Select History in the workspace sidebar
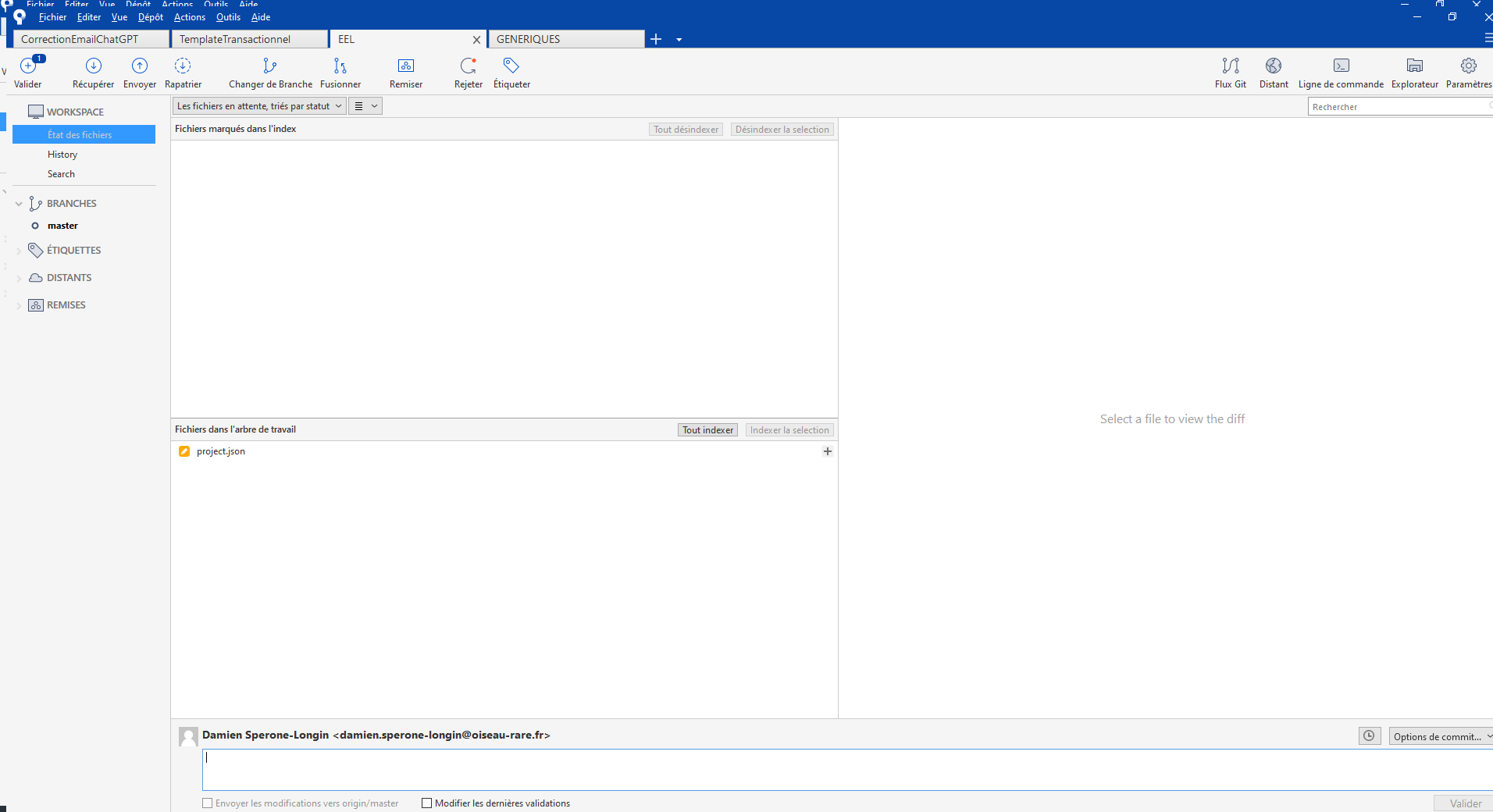1493x812 pixels. click(62, 155)
